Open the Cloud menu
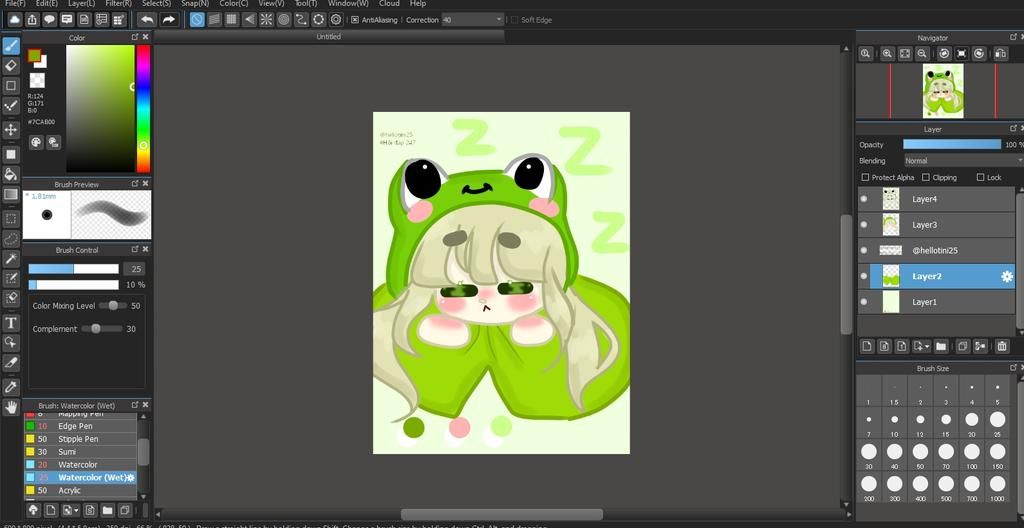 tap(389, 3)
